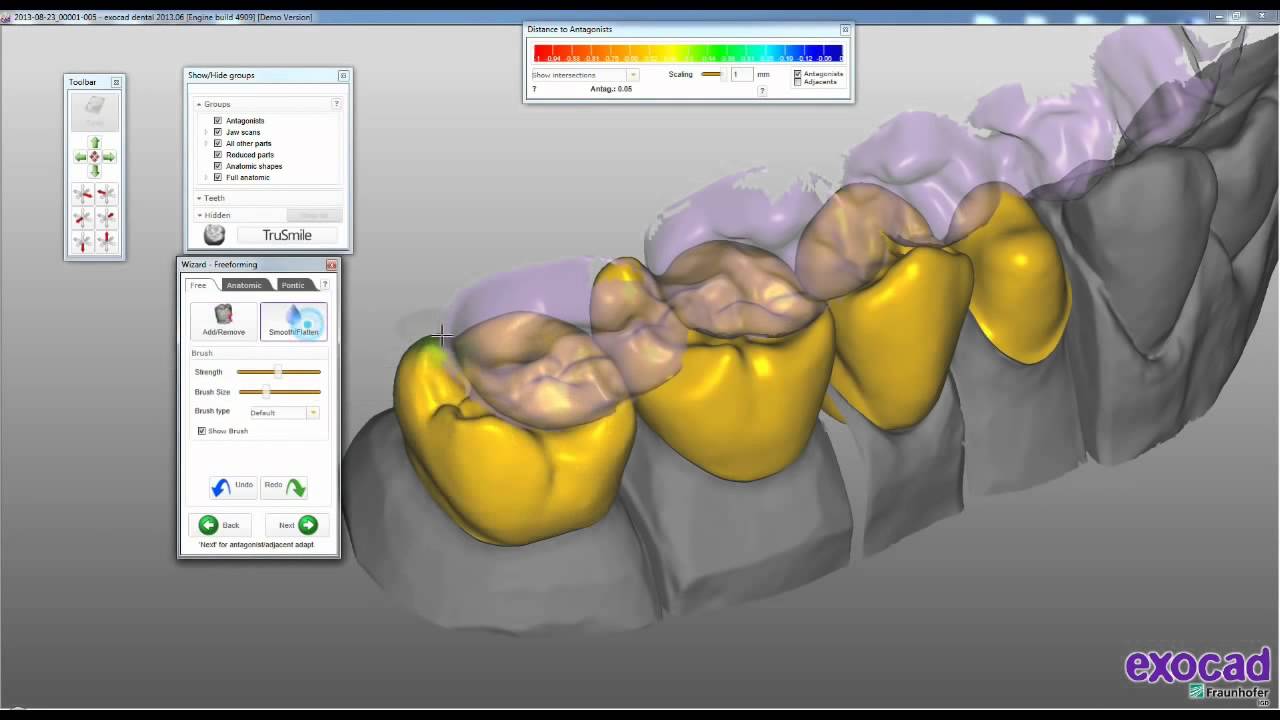Viewport: 1280px width, 720px height.
Task: Open the Brush type dropdown
Action: tap(284, 412)
